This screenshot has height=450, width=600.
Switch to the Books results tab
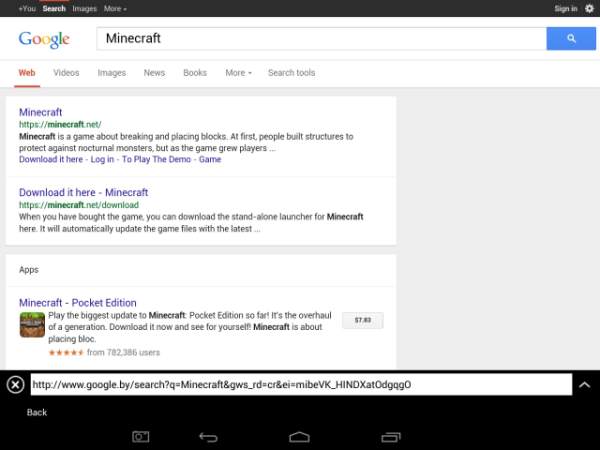(x=195, y=73)
